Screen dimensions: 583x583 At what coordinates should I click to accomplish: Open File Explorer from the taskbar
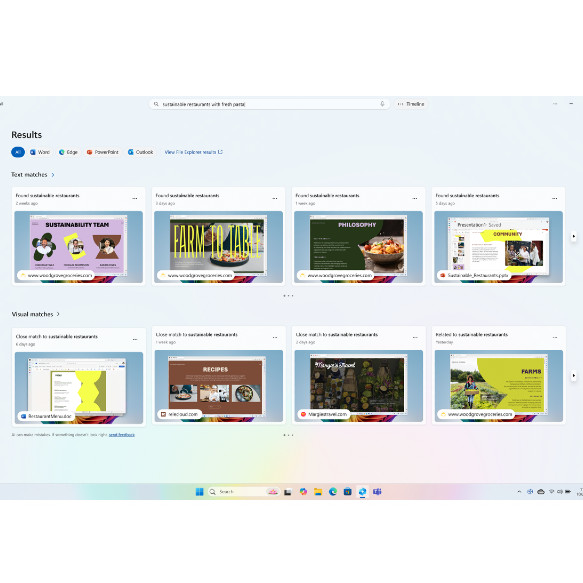click(318, 492)
